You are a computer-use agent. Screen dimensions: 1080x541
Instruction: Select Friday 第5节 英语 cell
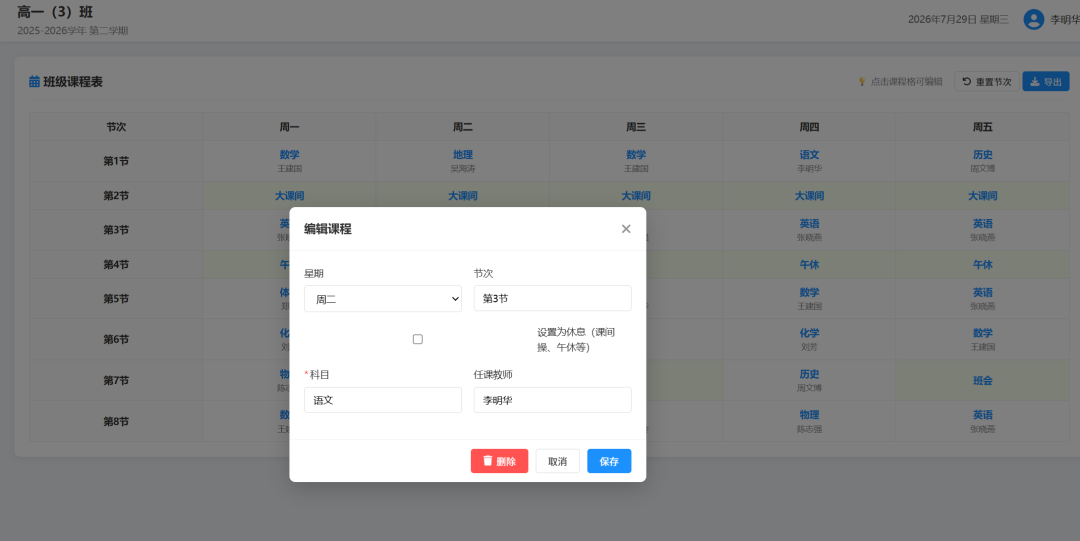(x=982, y=298)
